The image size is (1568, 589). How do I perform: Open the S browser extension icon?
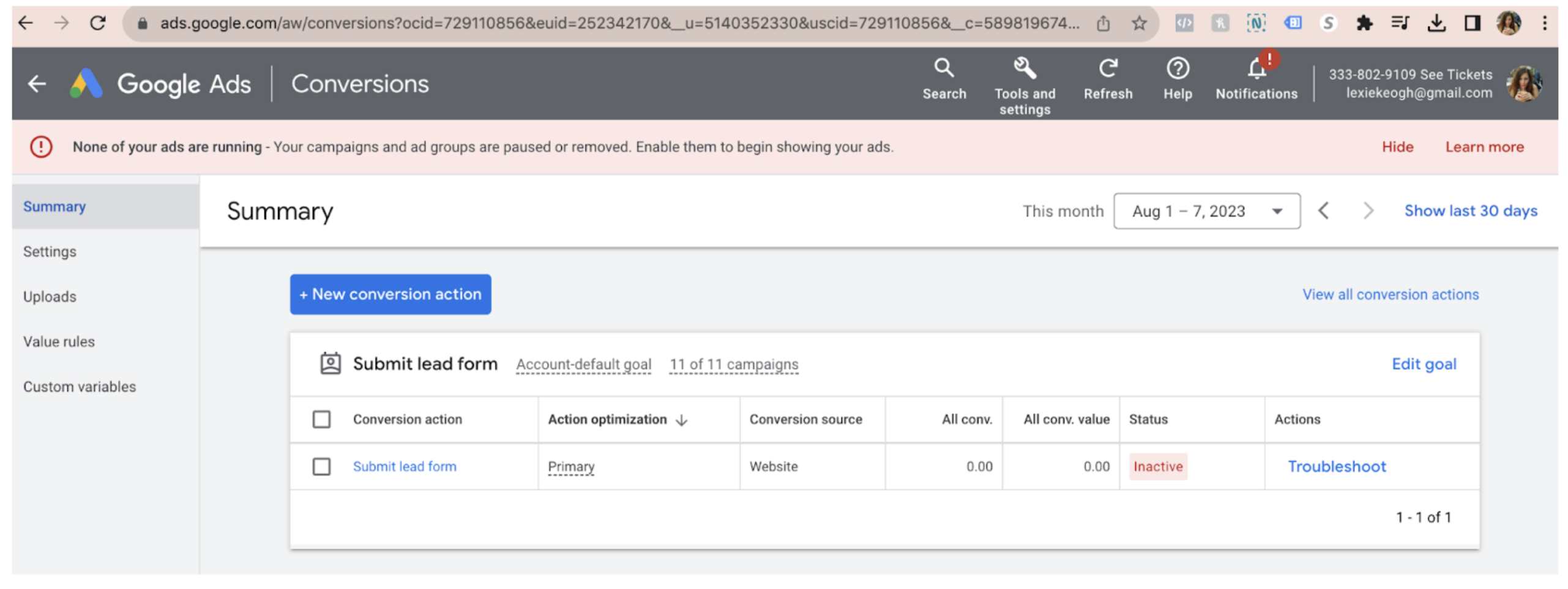coord(1327,23)
